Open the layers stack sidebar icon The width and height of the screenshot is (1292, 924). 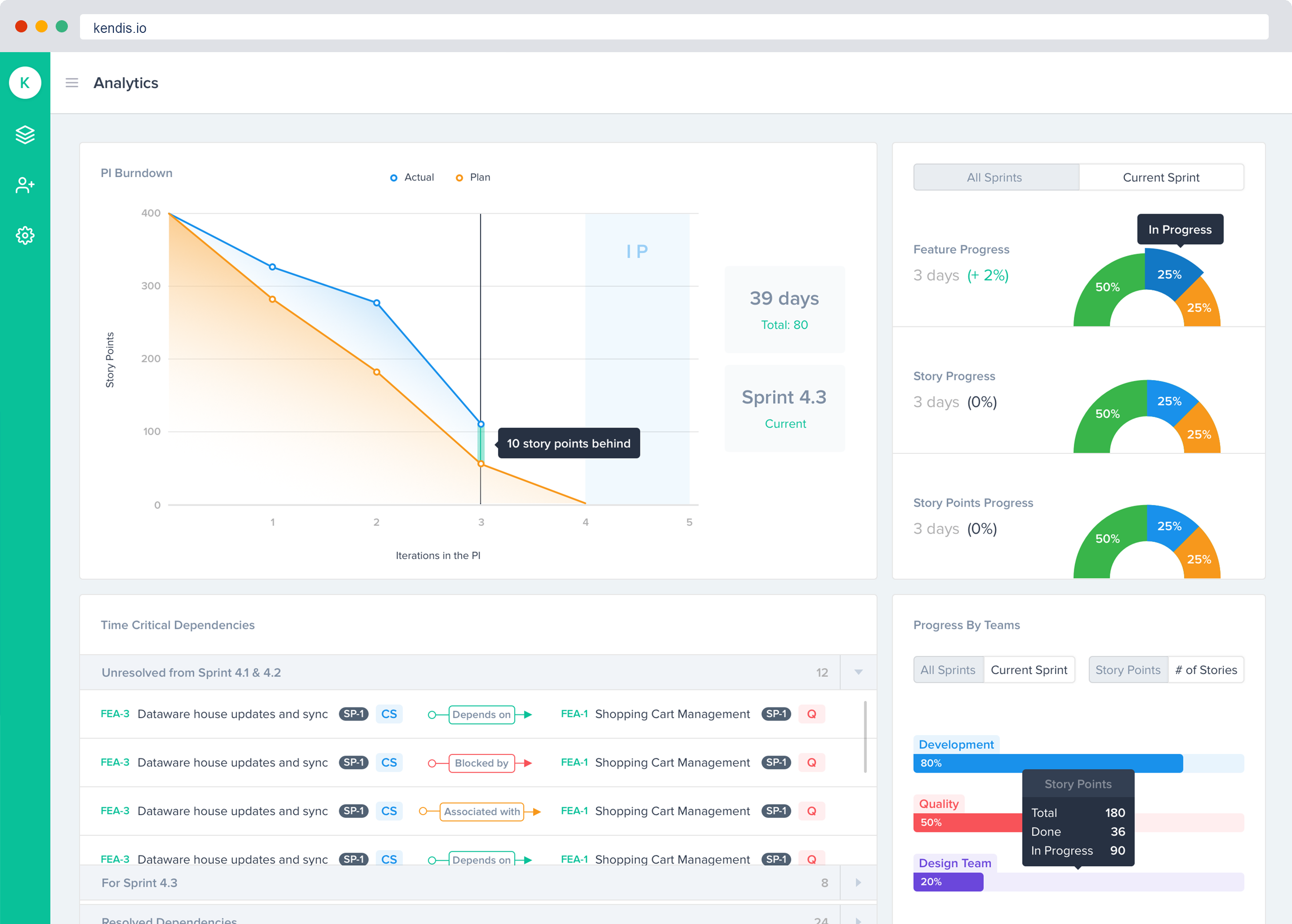(25, 135)
